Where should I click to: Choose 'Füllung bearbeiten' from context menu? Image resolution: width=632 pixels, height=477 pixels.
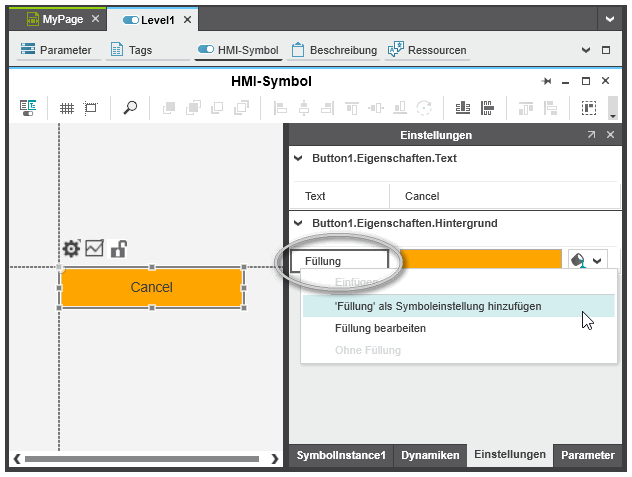[380, 328]
